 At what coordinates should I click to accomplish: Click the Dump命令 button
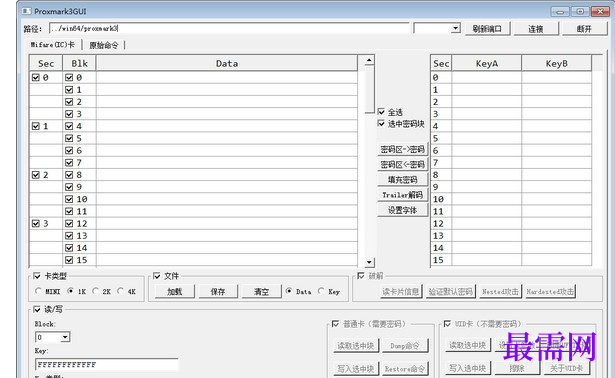tap(405, 345)
